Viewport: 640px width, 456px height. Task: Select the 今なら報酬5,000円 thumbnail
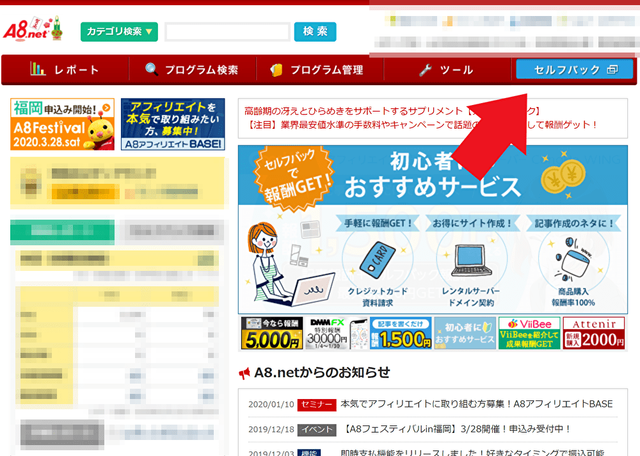click(x=272, y=333)
